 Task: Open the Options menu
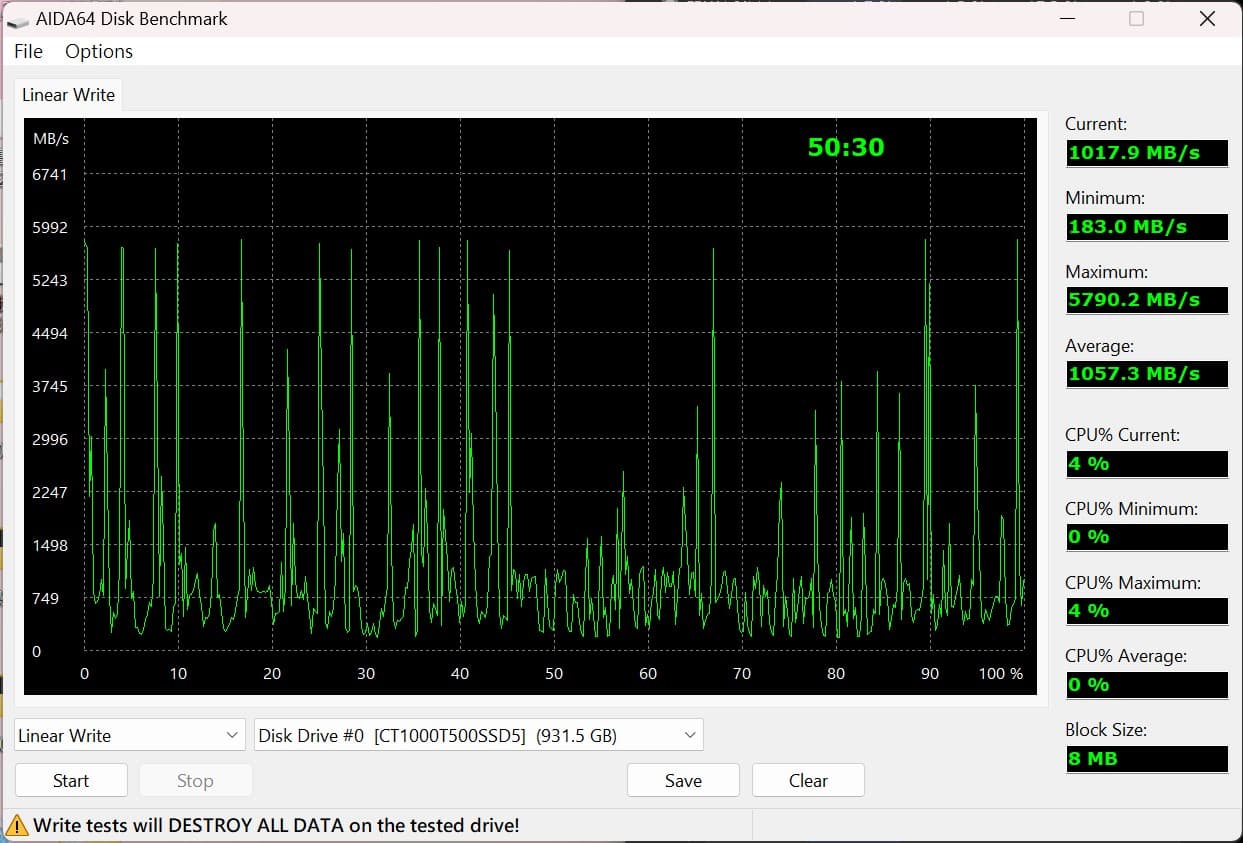(x=99, y=51)
